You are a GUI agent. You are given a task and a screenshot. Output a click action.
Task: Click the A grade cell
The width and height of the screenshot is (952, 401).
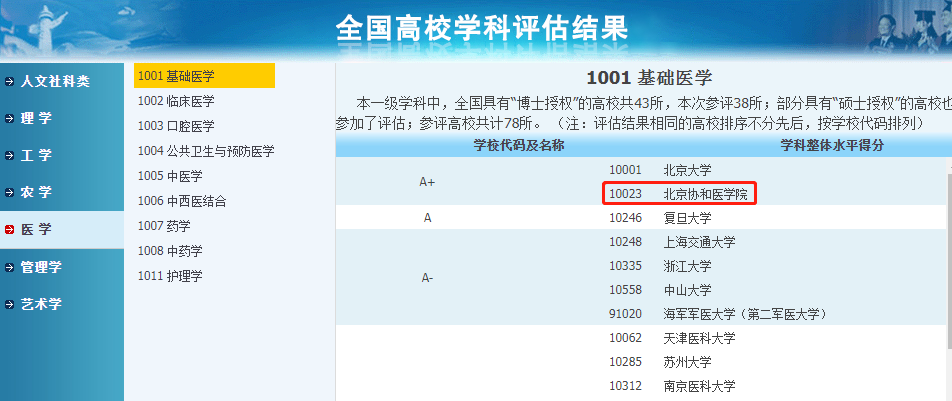pos(427,218)
